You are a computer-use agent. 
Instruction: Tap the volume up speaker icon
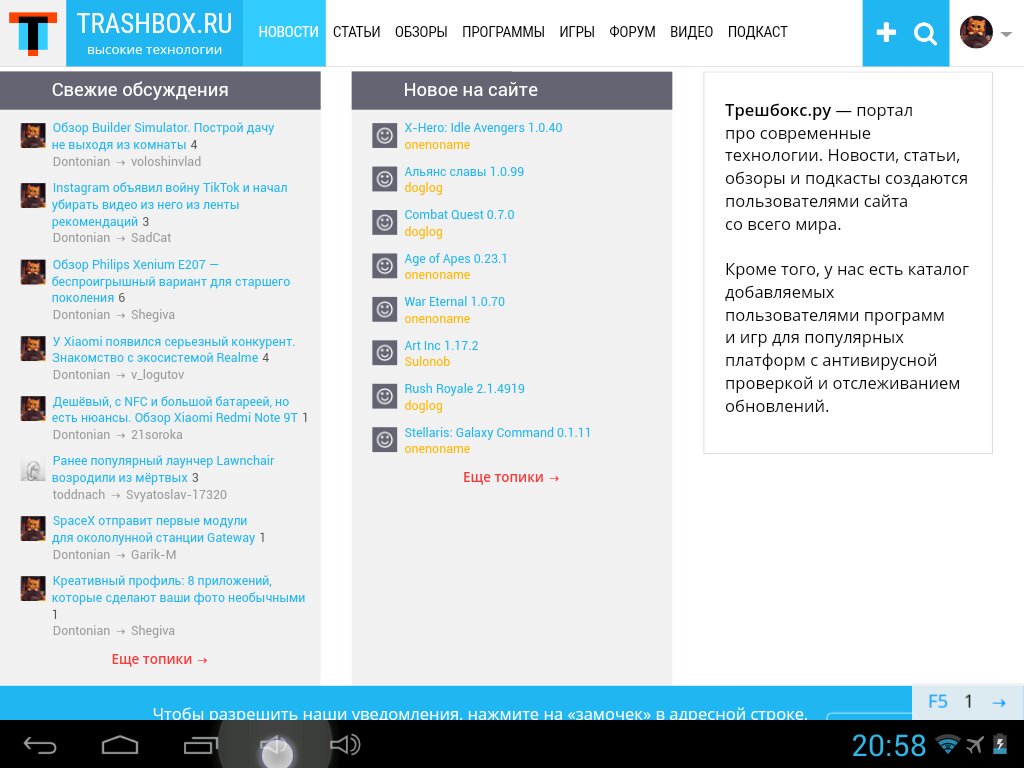pos(345,744)
